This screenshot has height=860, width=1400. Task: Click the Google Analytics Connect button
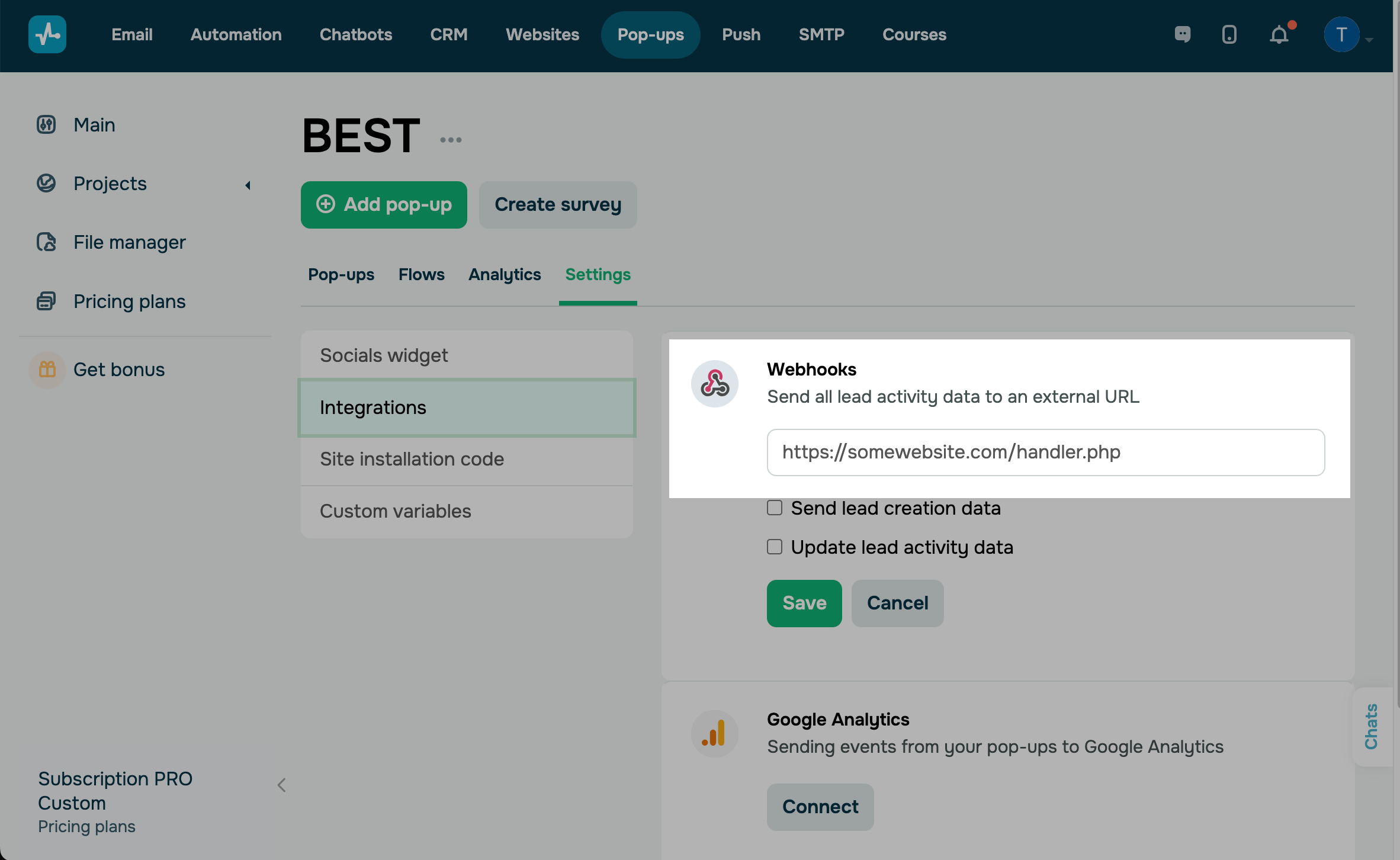[x=820, y=807]
